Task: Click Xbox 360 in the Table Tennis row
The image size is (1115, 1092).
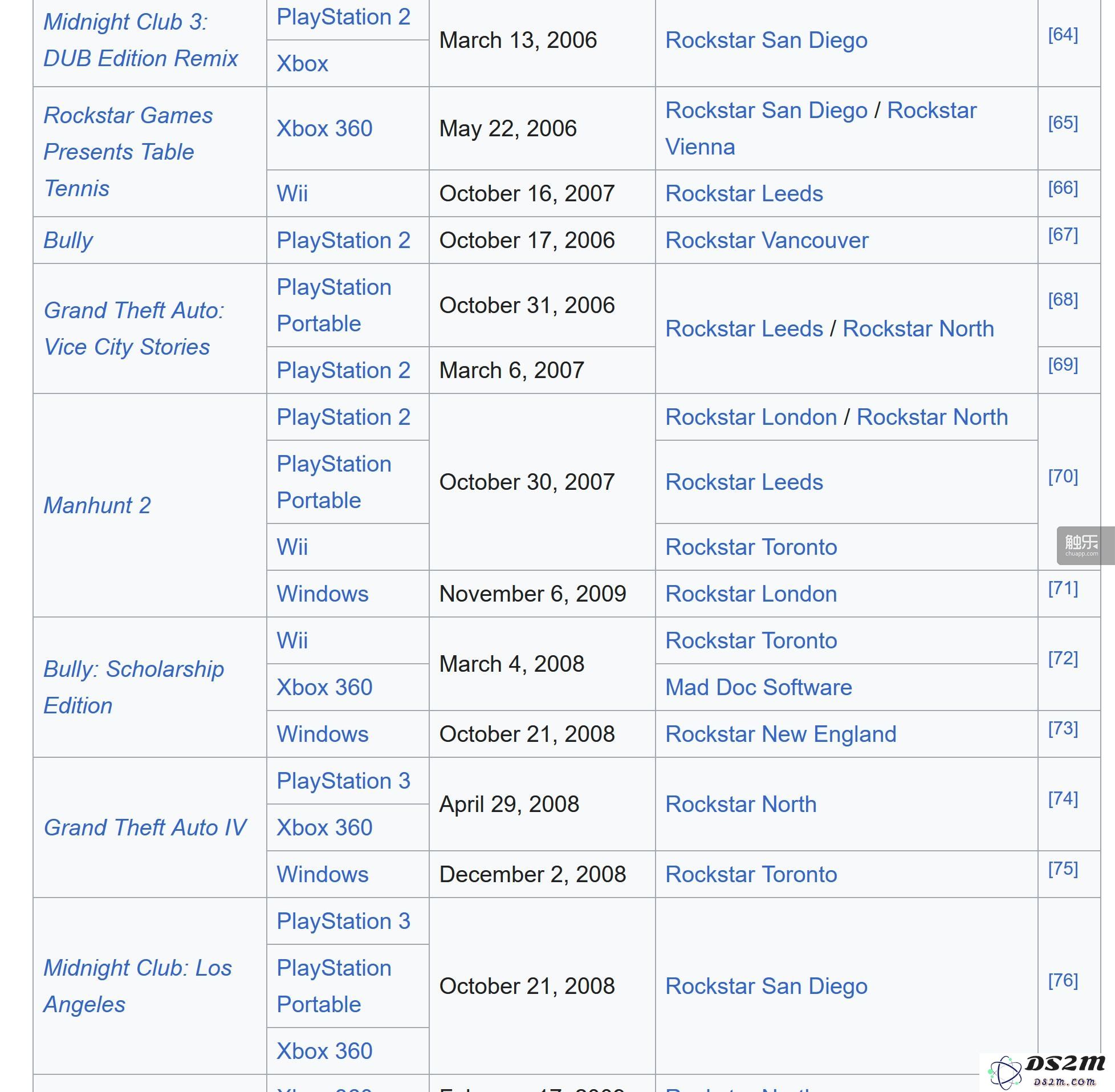Action: [324, 128]
